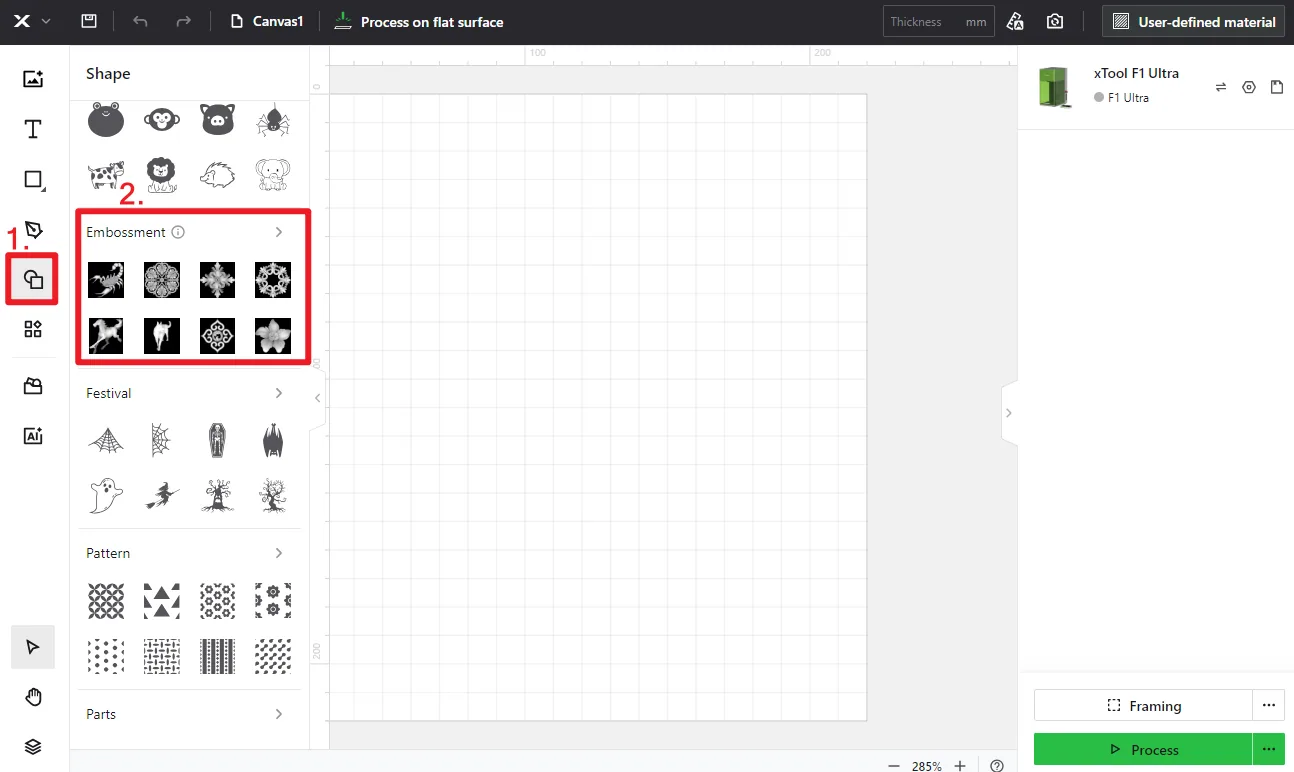The width and height of the screenshot is (1294, 772).
Task: Click the Framing button
Action: click(1143, 705)
